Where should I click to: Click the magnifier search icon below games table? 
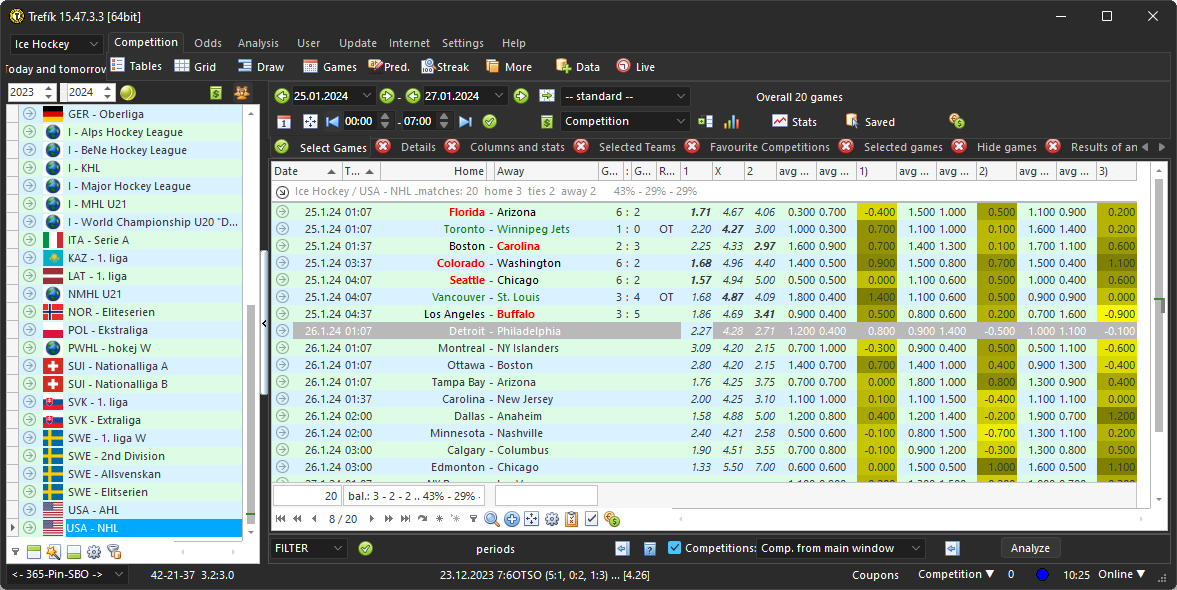[x=491, y=519]
